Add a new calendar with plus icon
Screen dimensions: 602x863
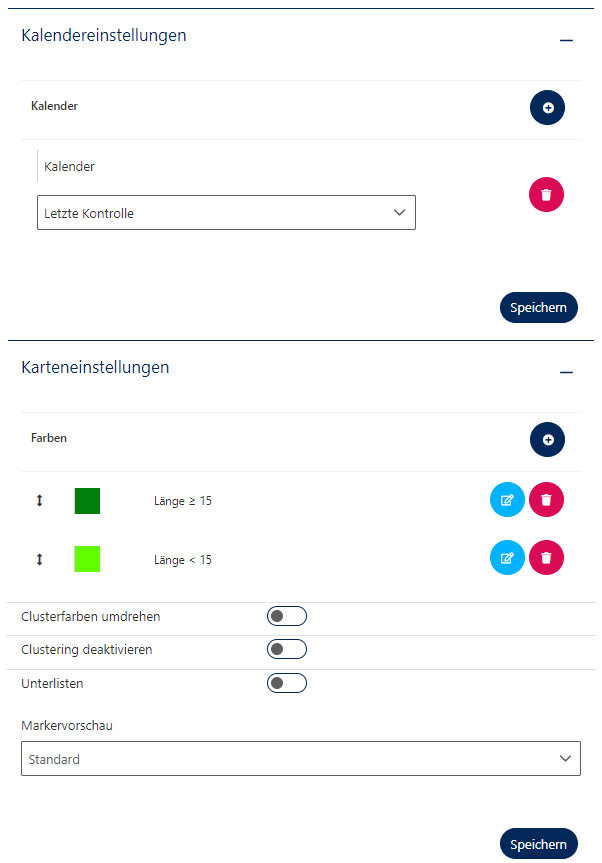click(x=547, y=107)
